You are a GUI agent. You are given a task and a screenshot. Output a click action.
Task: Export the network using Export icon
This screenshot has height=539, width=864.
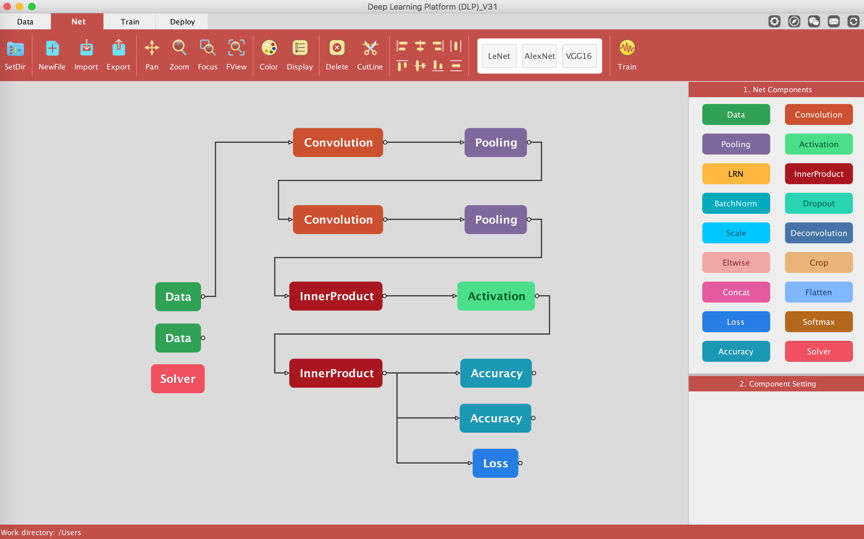click(118, 49)
